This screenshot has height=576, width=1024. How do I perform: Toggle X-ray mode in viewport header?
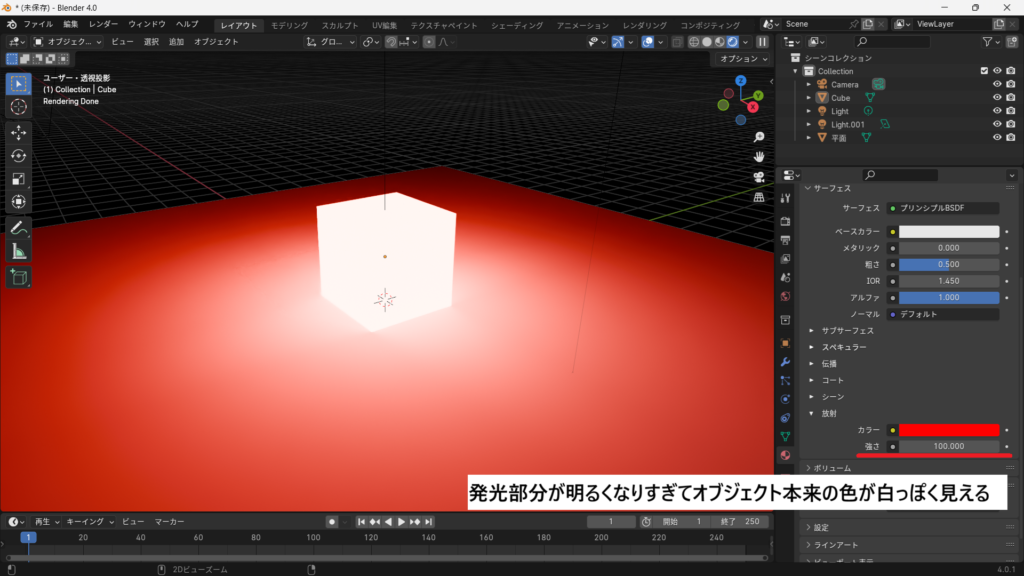click(x=677, y=42)
